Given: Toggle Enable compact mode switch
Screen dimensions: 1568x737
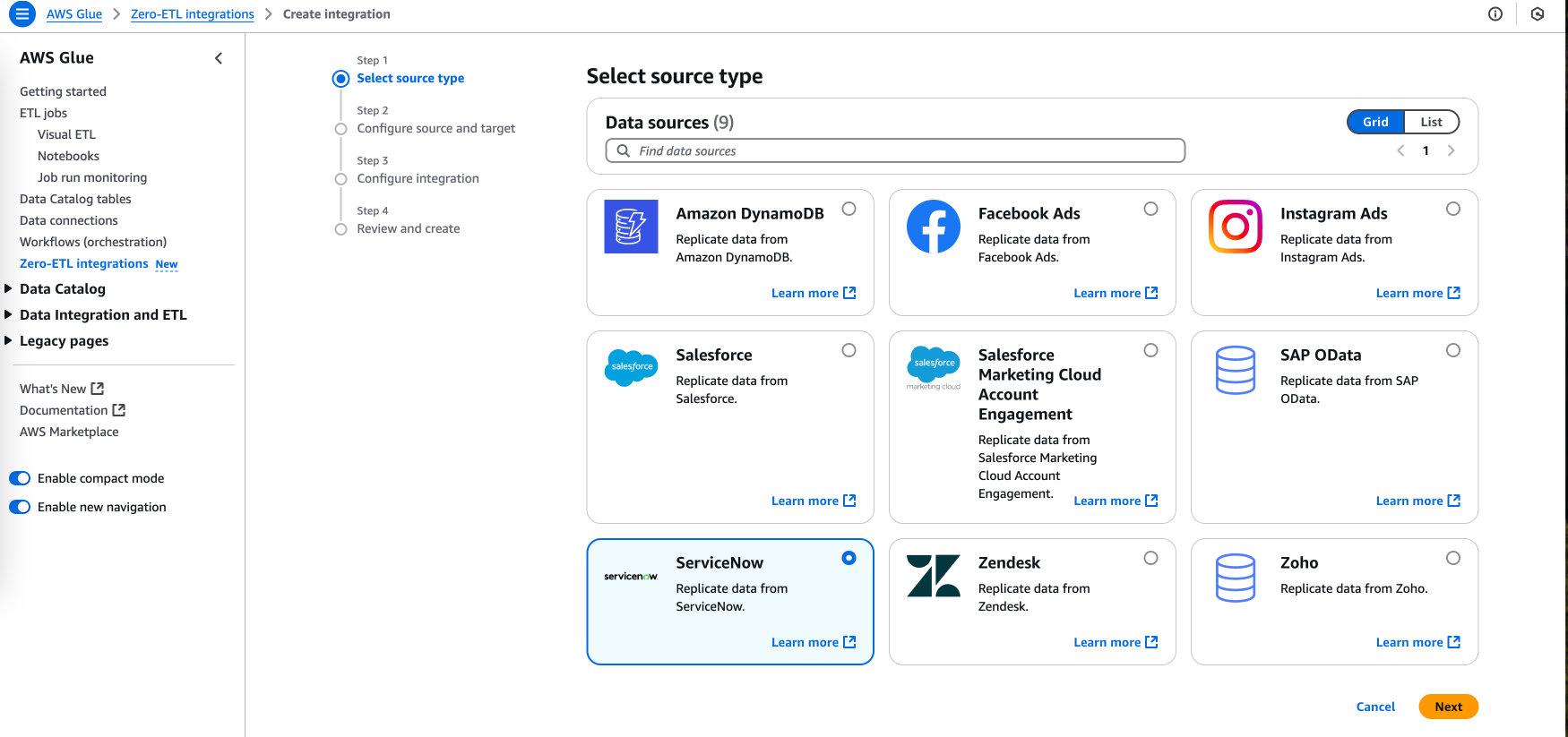Looking at the screenshot, I should coord(20,478).
